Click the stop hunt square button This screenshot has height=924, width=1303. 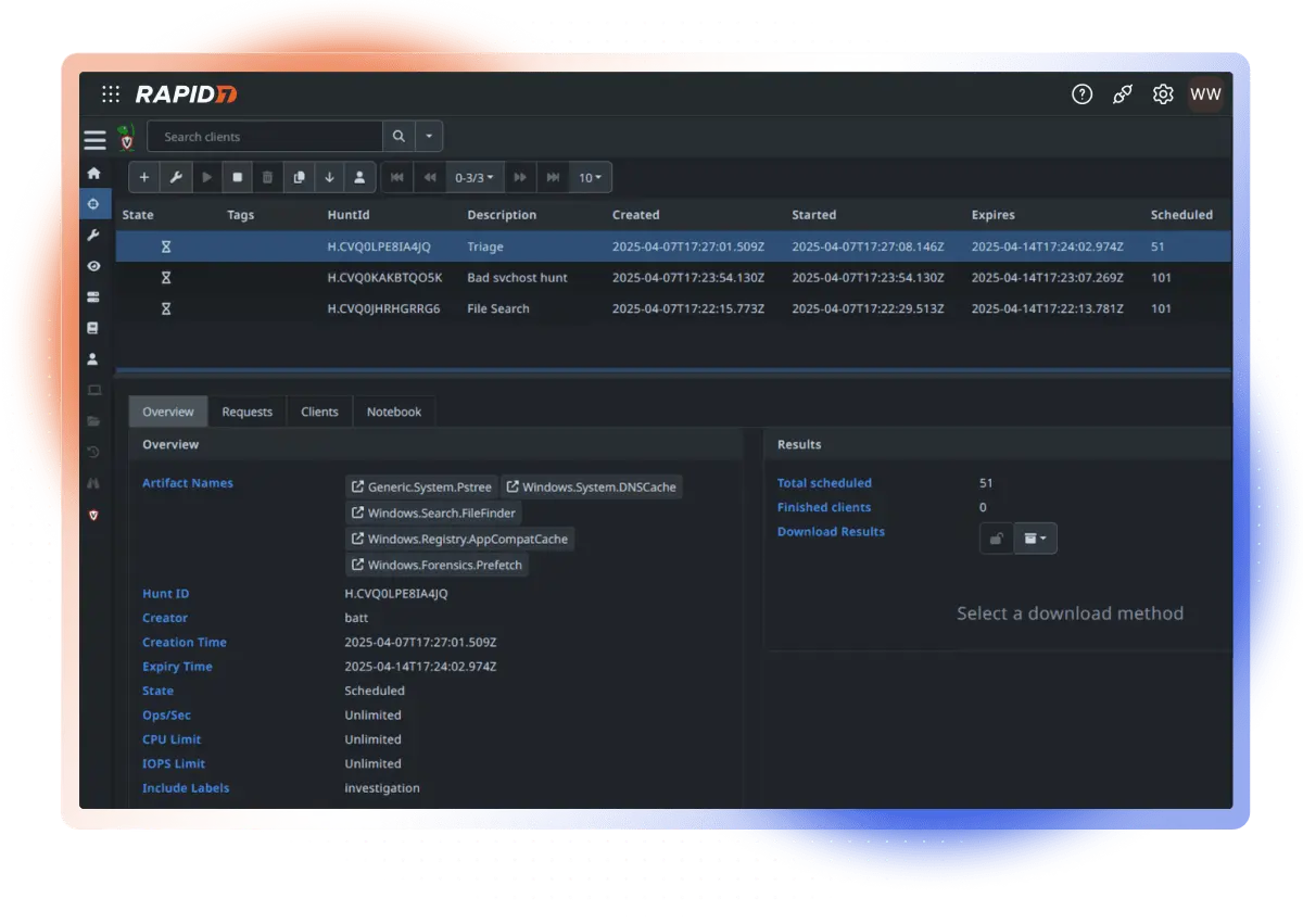[x=237, y=177]
